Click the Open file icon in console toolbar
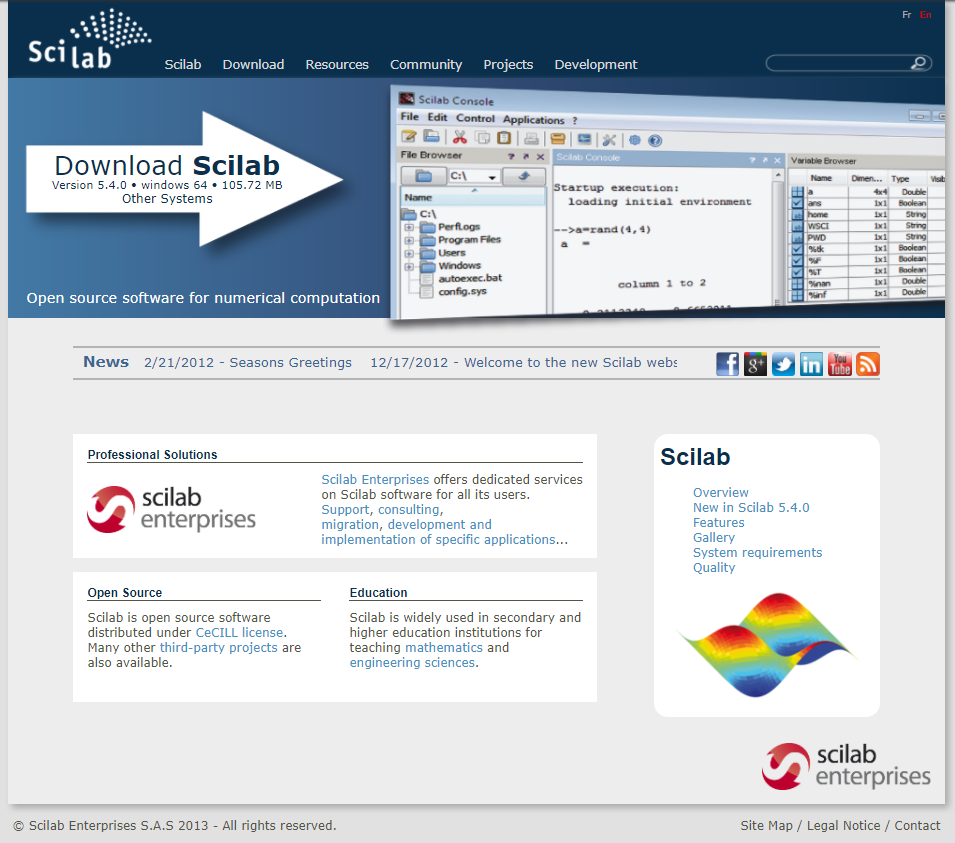 (431, 136)
